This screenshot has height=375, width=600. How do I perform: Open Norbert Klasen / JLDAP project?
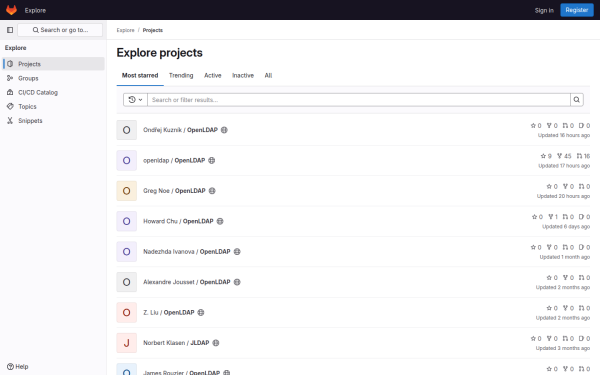pos(176,343)
